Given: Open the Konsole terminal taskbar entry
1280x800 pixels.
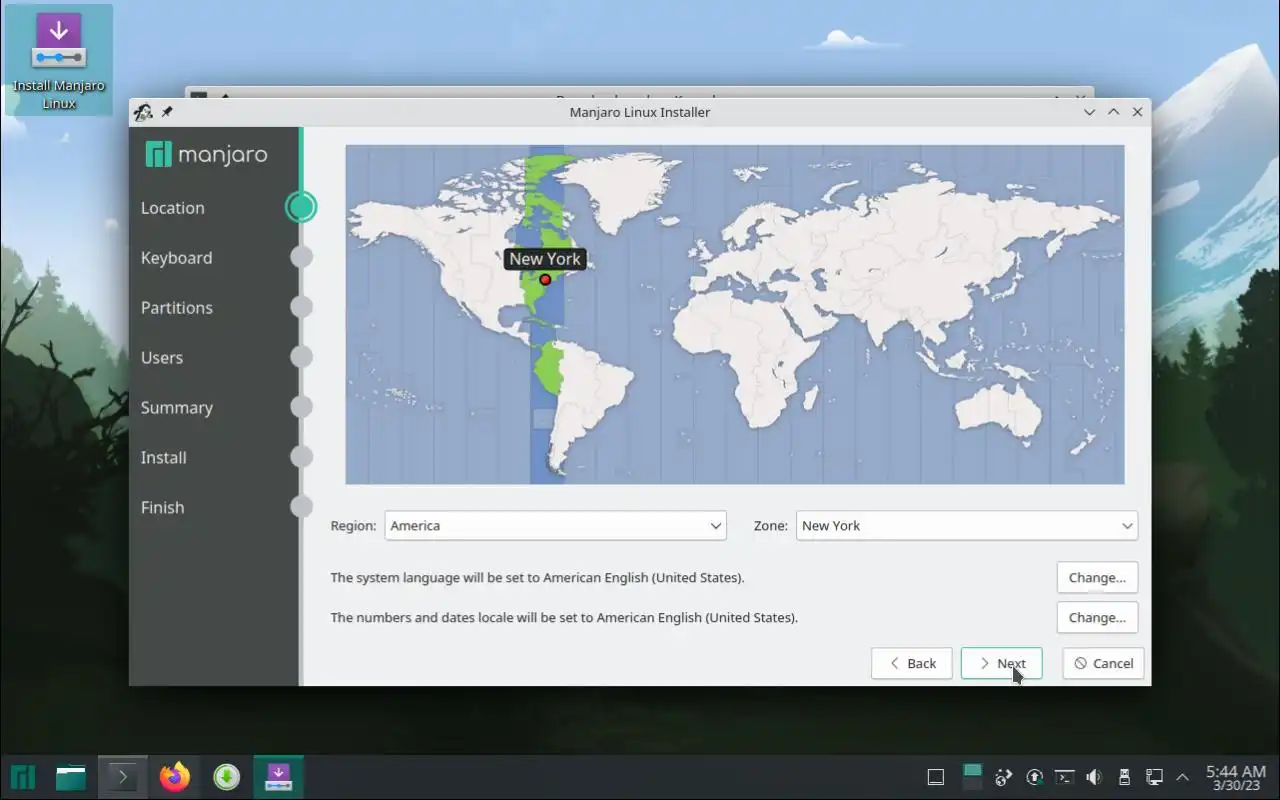Looking at the screenshot, I should click(123, 777).
